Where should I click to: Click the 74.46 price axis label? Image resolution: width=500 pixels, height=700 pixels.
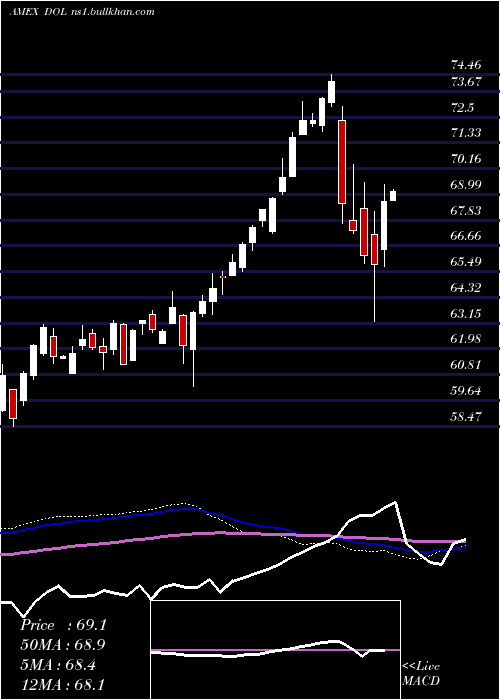pos(466,65)
